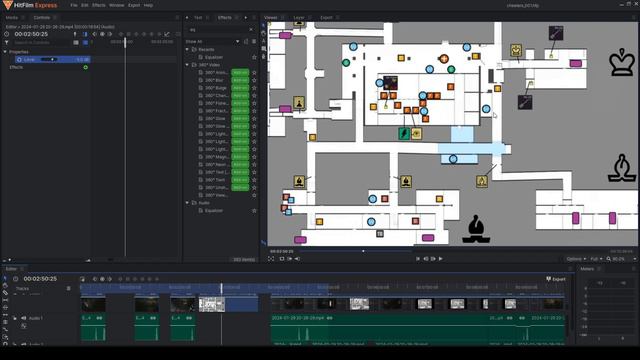Favorite the 360° Fishe... effect star
The image size is (640, 360).
254,103
